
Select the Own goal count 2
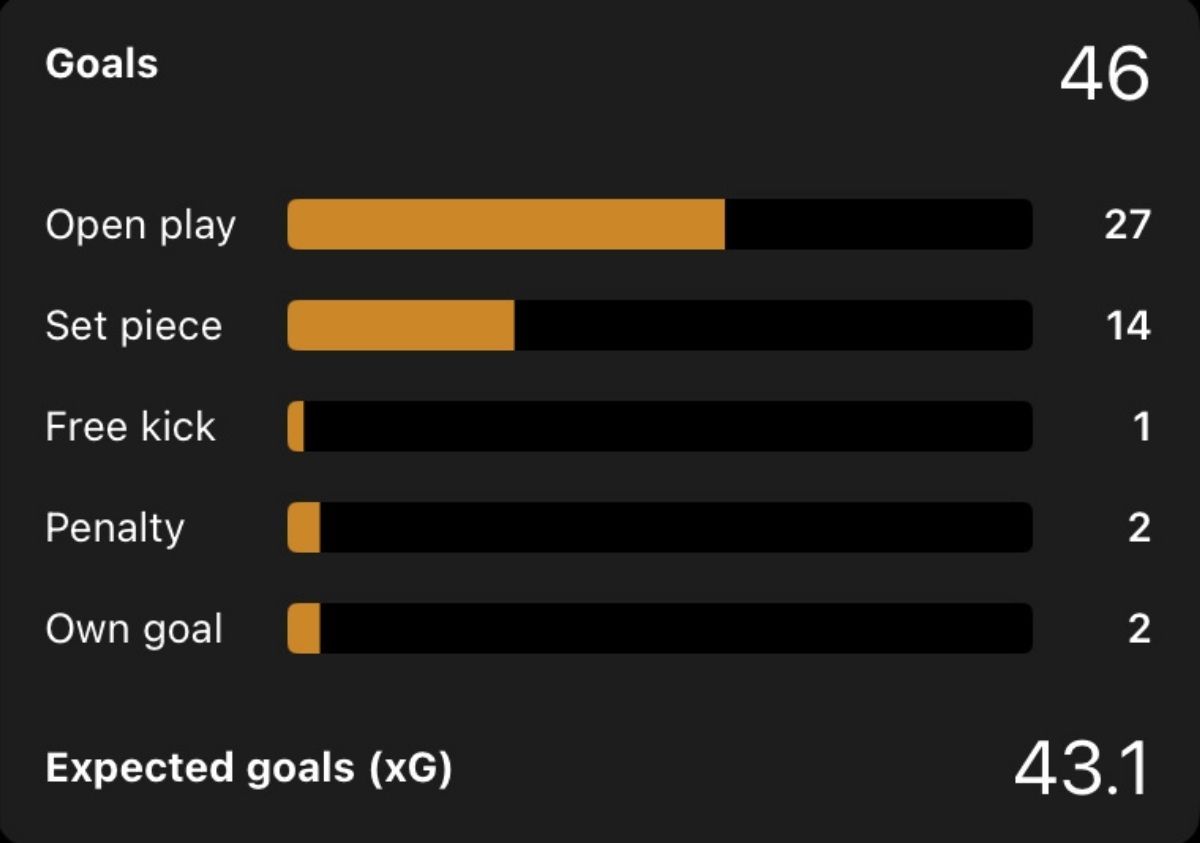tap(1139, 629)
